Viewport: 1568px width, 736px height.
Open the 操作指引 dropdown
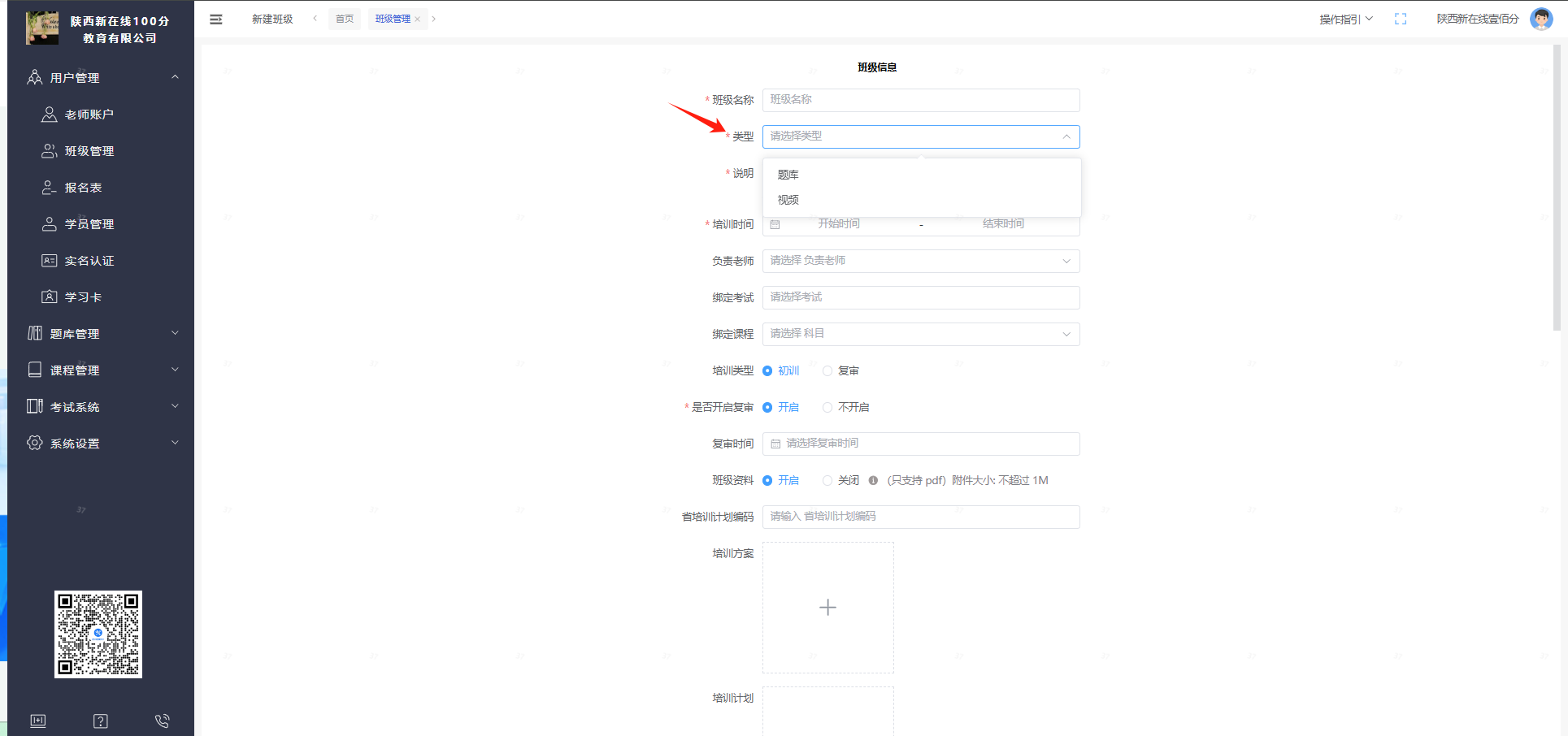tap(1345, 19)
